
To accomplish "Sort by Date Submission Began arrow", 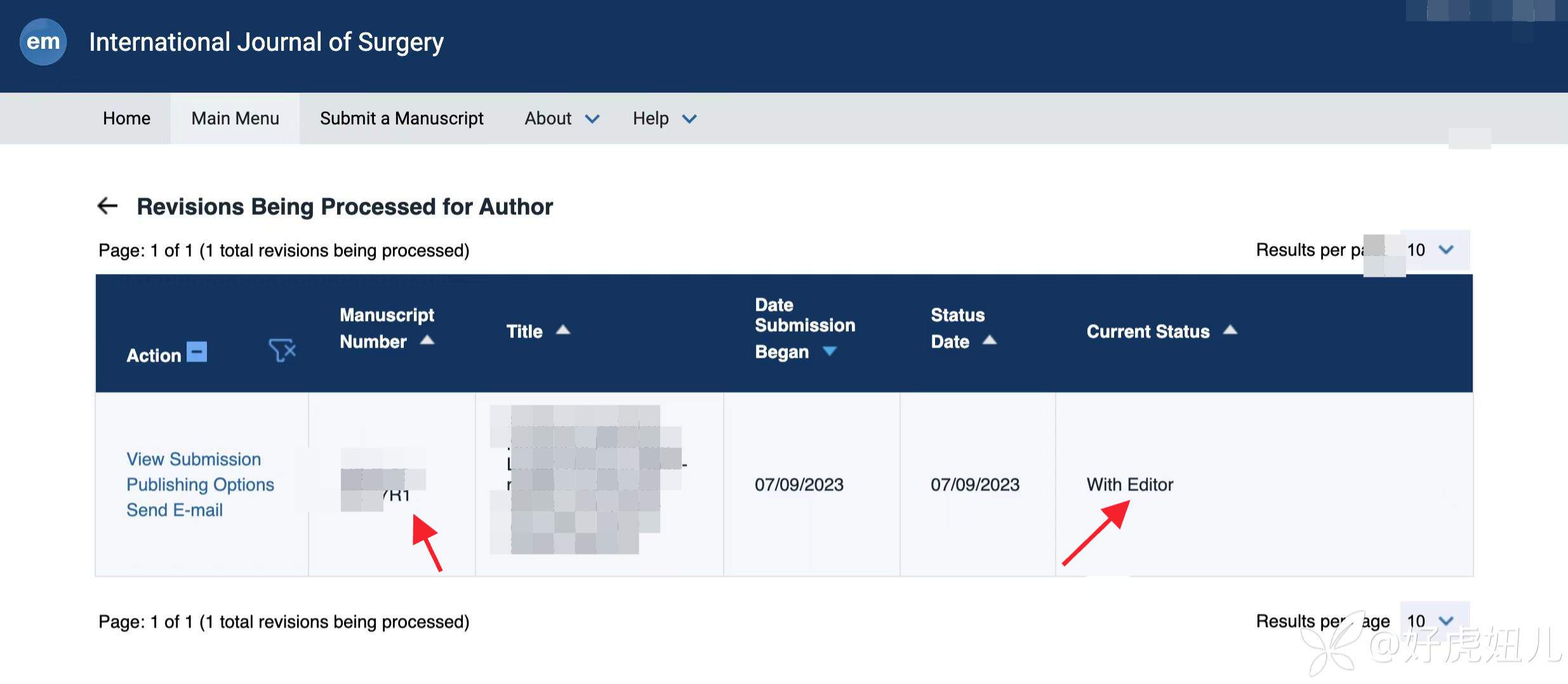I will 829,351.
